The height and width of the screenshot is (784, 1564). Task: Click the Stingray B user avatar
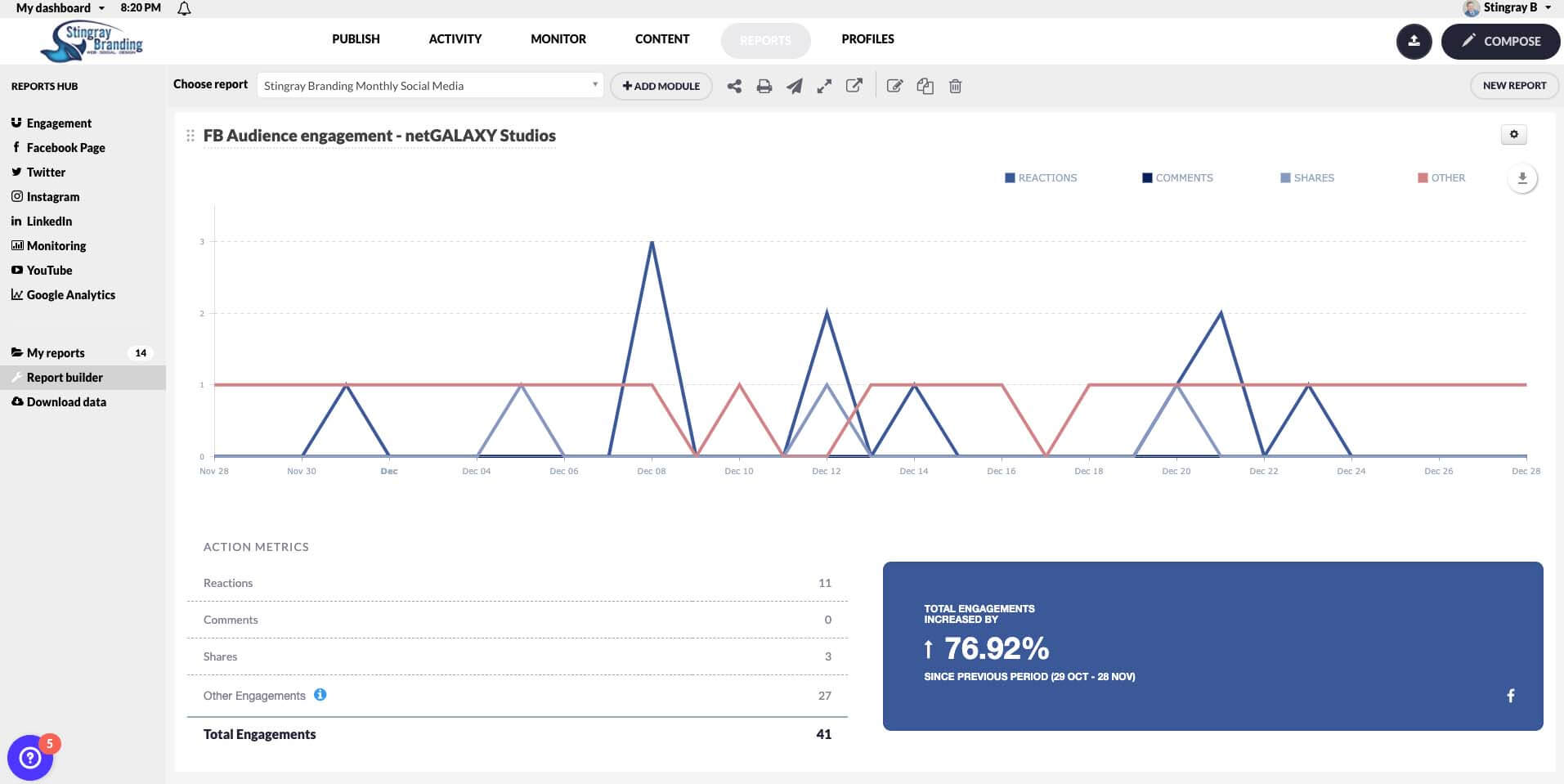[x=1471, y=8]
